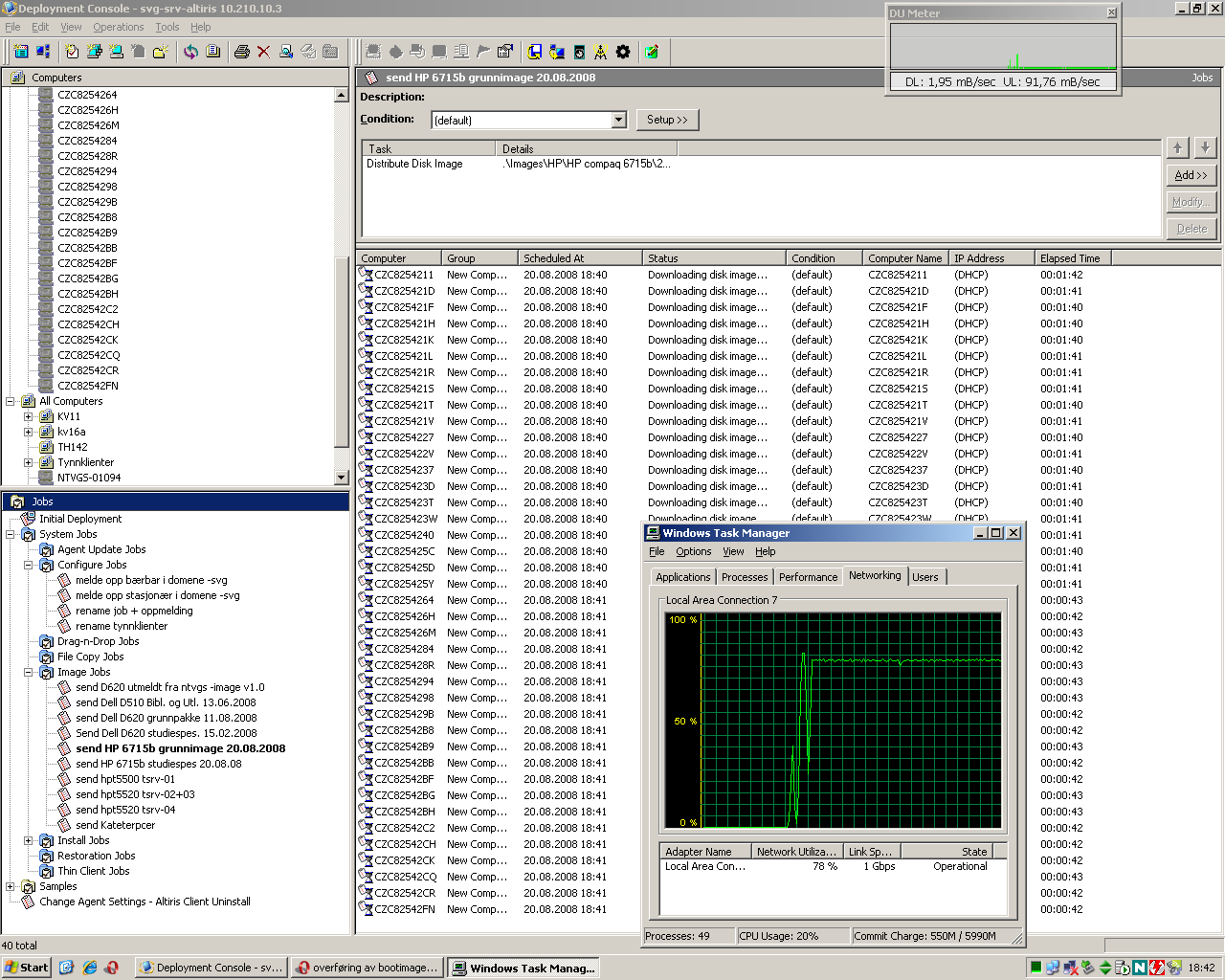Expand the Install Jobs folder
1225x980 pixels.
(x=29, y=840)
